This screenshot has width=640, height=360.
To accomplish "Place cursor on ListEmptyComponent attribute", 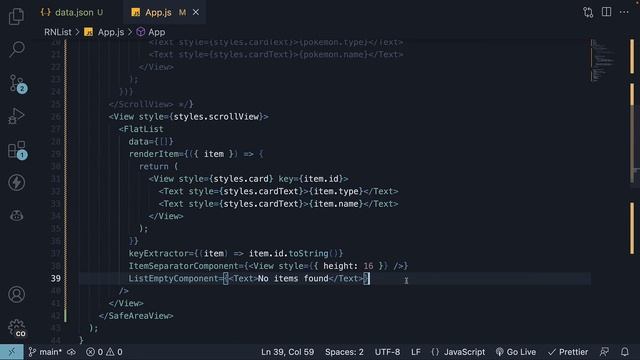I will pyautogui.click(x=174, y=278).
